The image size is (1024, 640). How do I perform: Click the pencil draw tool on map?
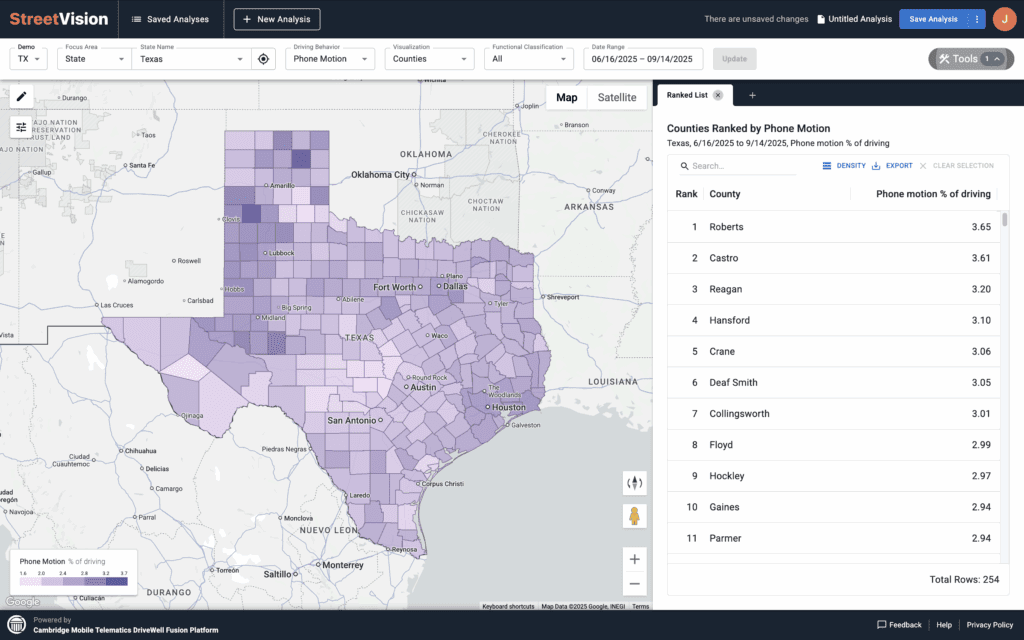tap(21, 97)
